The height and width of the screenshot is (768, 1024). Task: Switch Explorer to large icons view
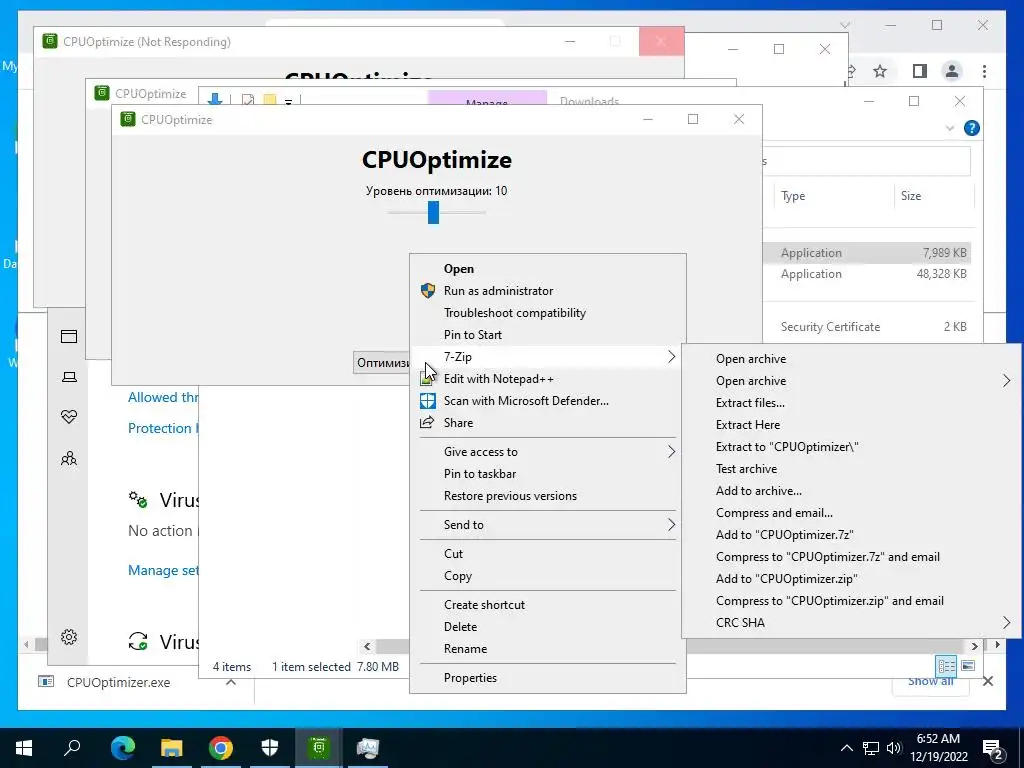coord(968,665)
